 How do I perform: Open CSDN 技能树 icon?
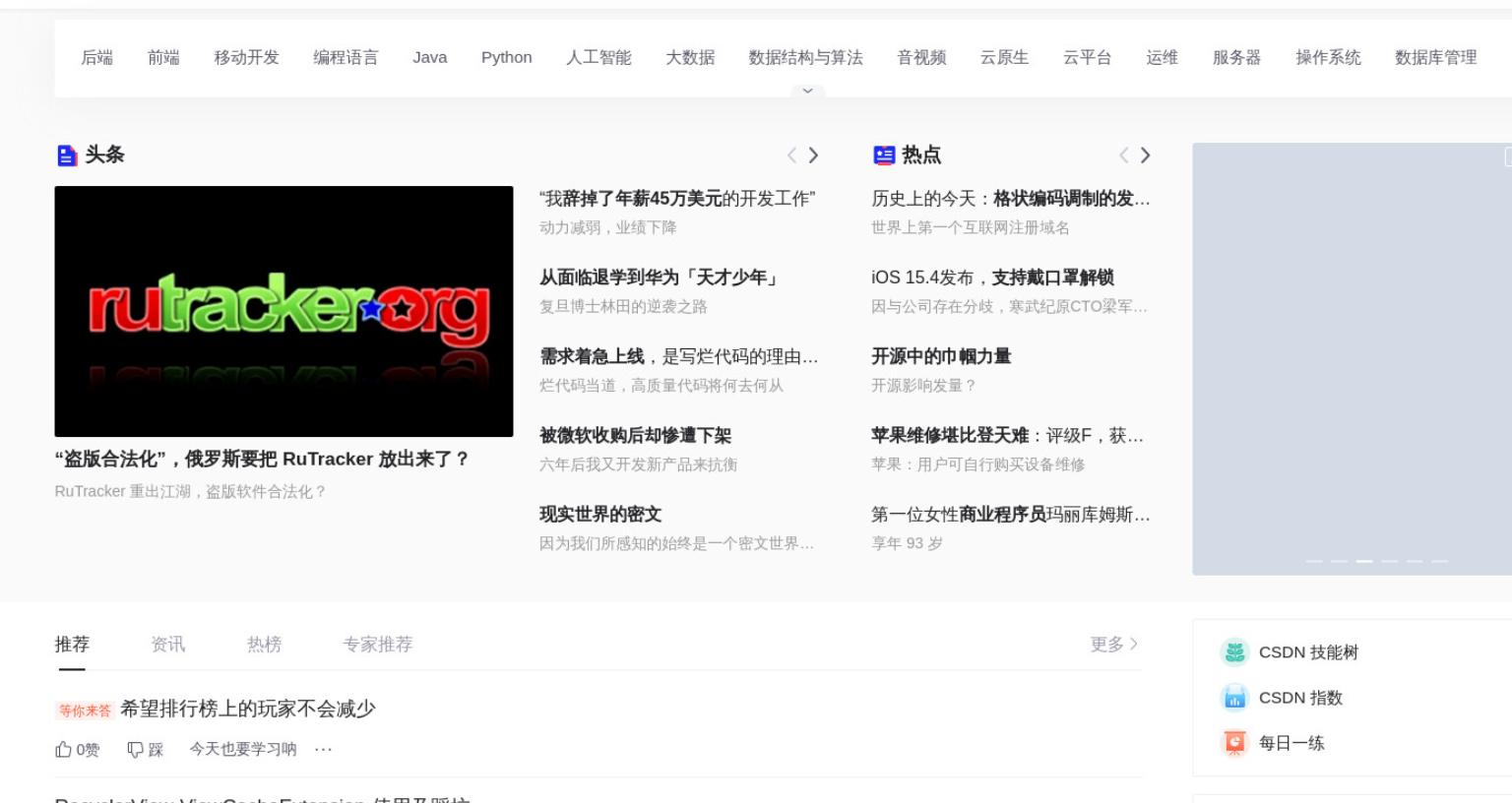(1234, 652)
